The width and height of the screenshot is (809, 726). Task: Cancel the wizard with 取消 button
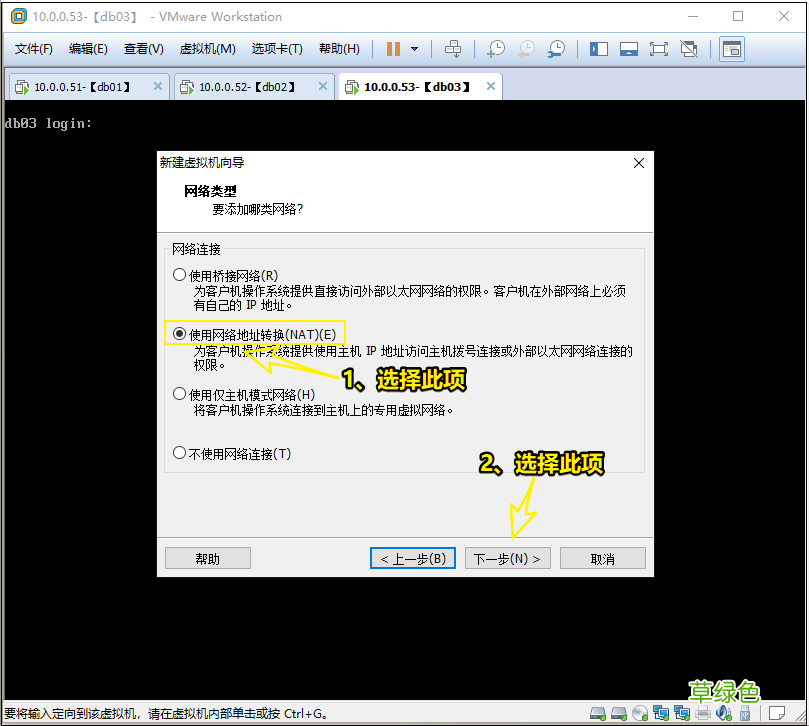coord(603,558)
